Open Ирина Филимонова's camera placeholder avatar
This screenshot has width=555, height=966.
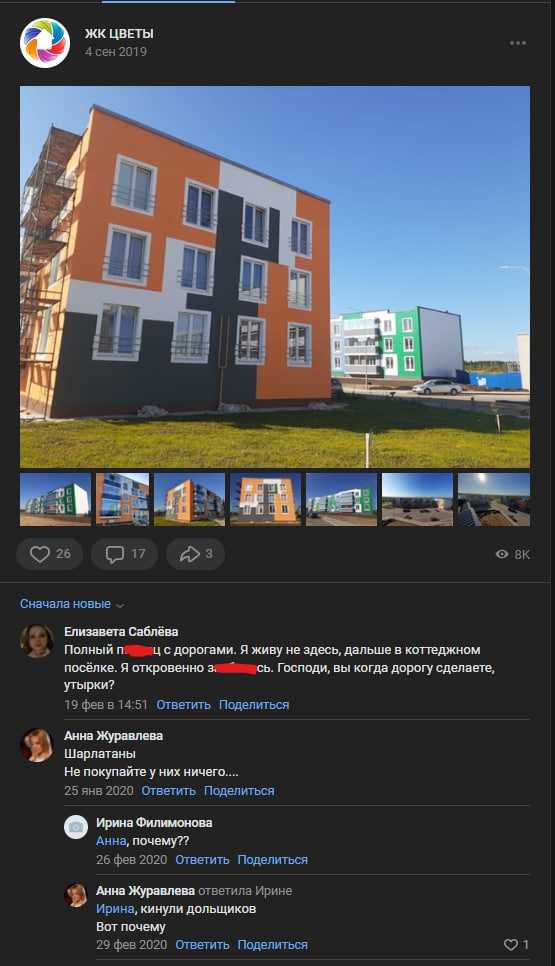coord(76,827)
